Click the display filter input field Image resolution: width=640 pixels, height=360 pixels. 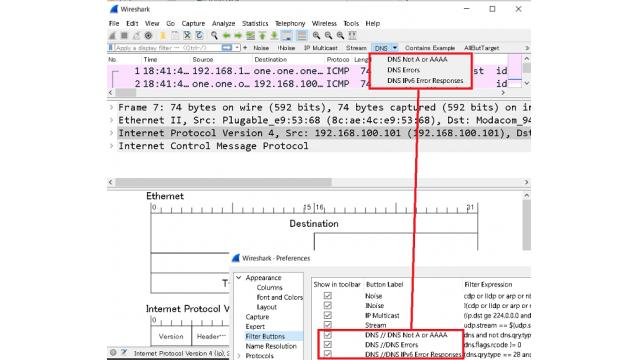168,48
